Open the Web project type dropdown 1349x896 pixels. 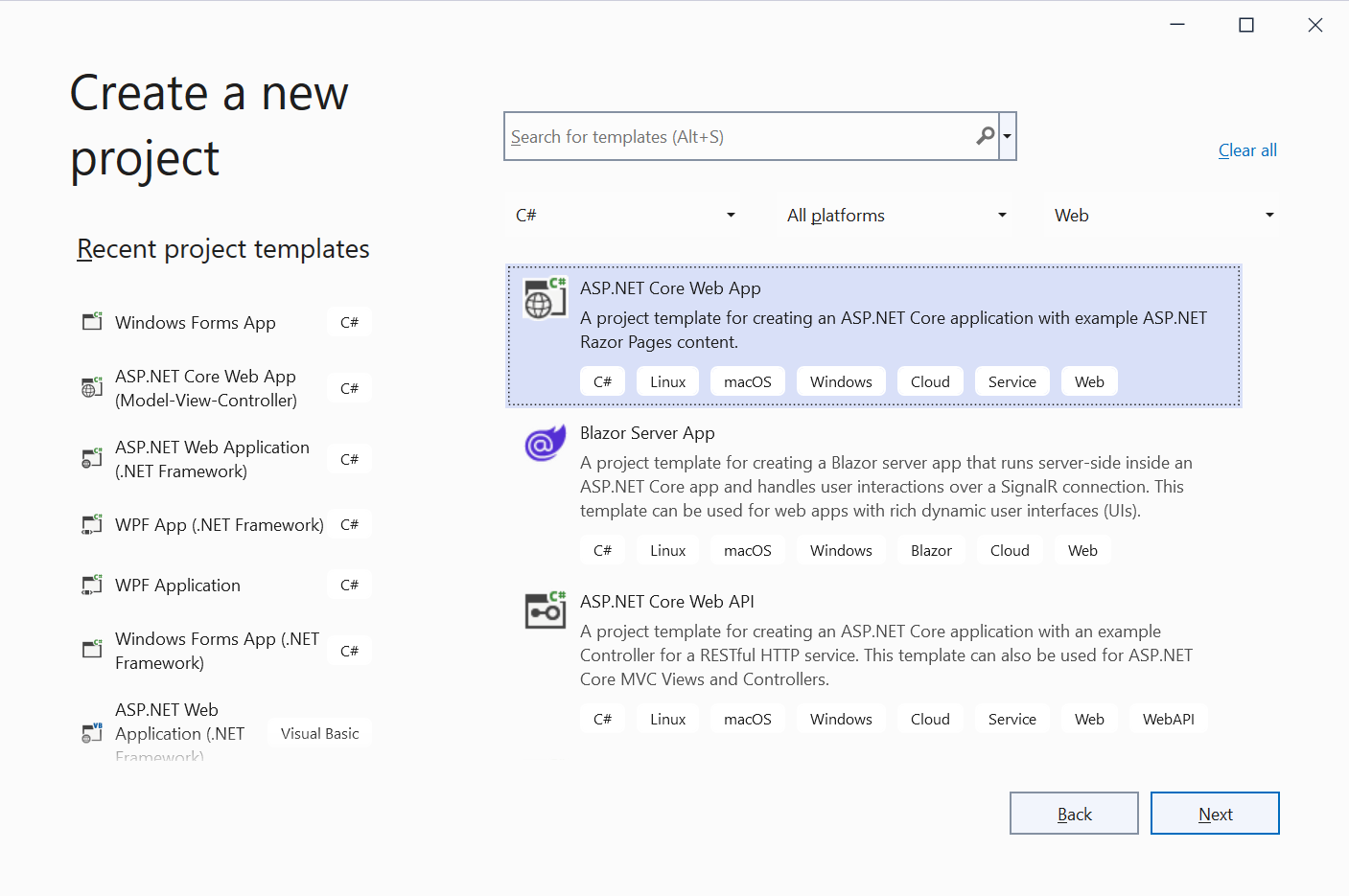[1164, 216]
